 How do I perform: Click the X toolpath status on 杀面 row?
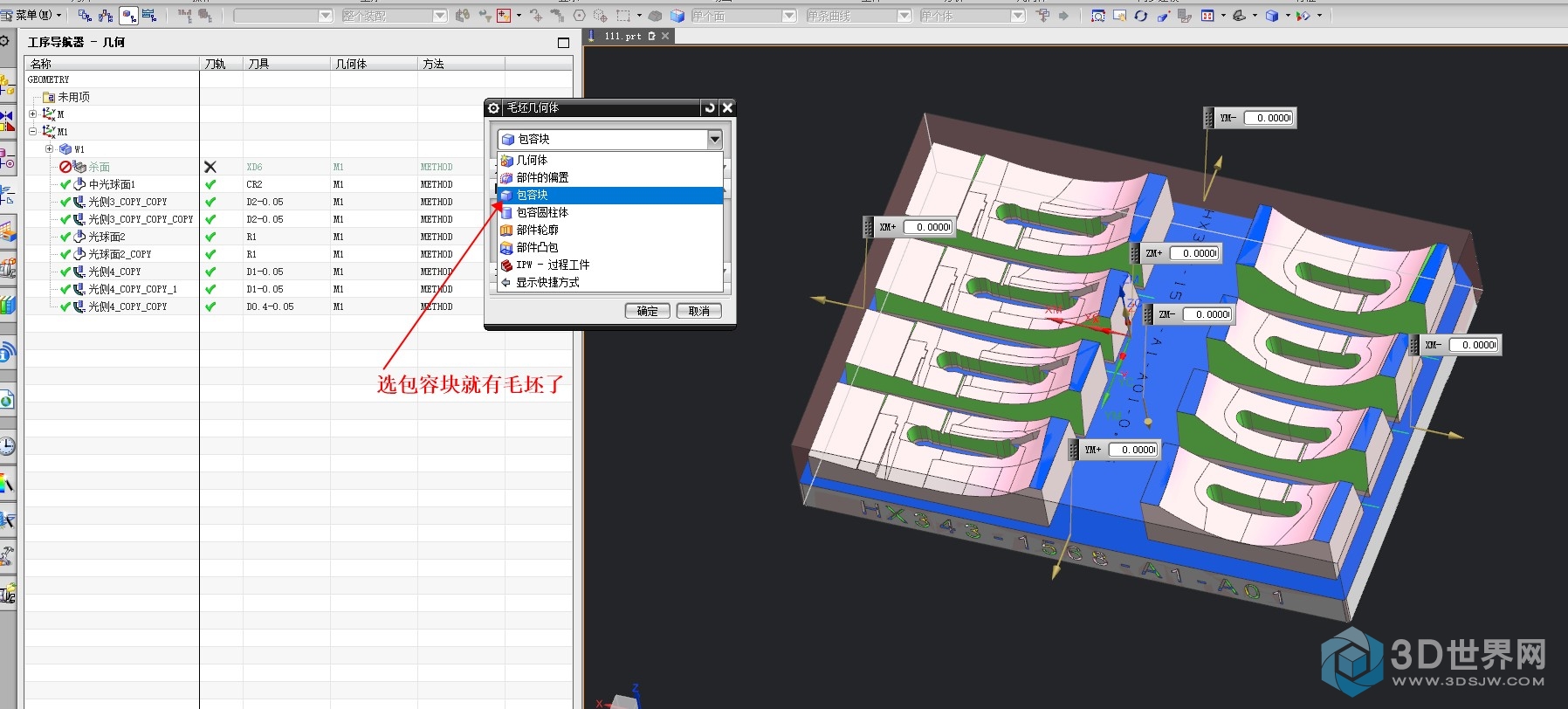tap(210, 167)
